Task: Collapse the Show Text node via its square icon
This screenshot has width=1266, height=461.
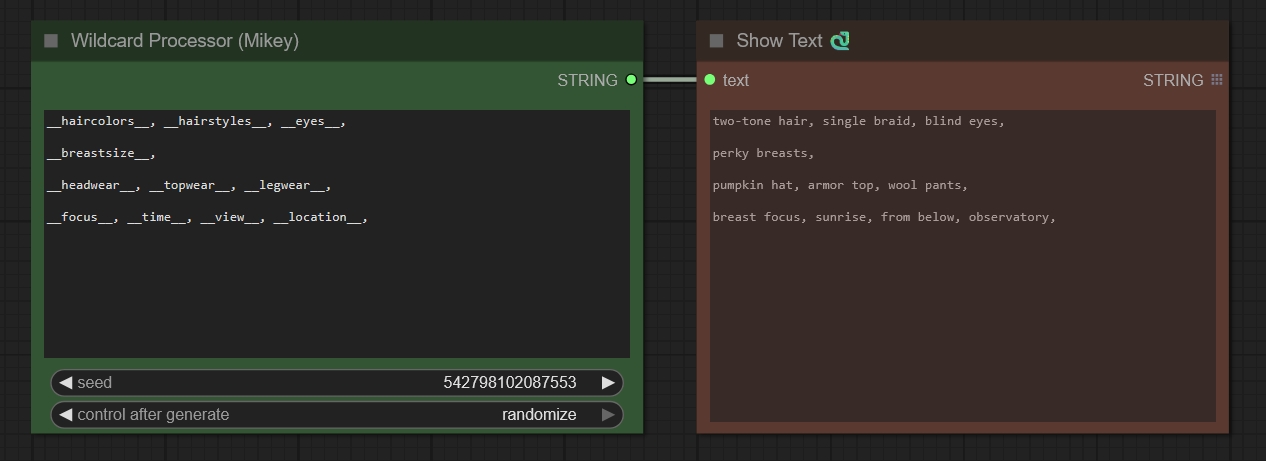Action: 716,41
